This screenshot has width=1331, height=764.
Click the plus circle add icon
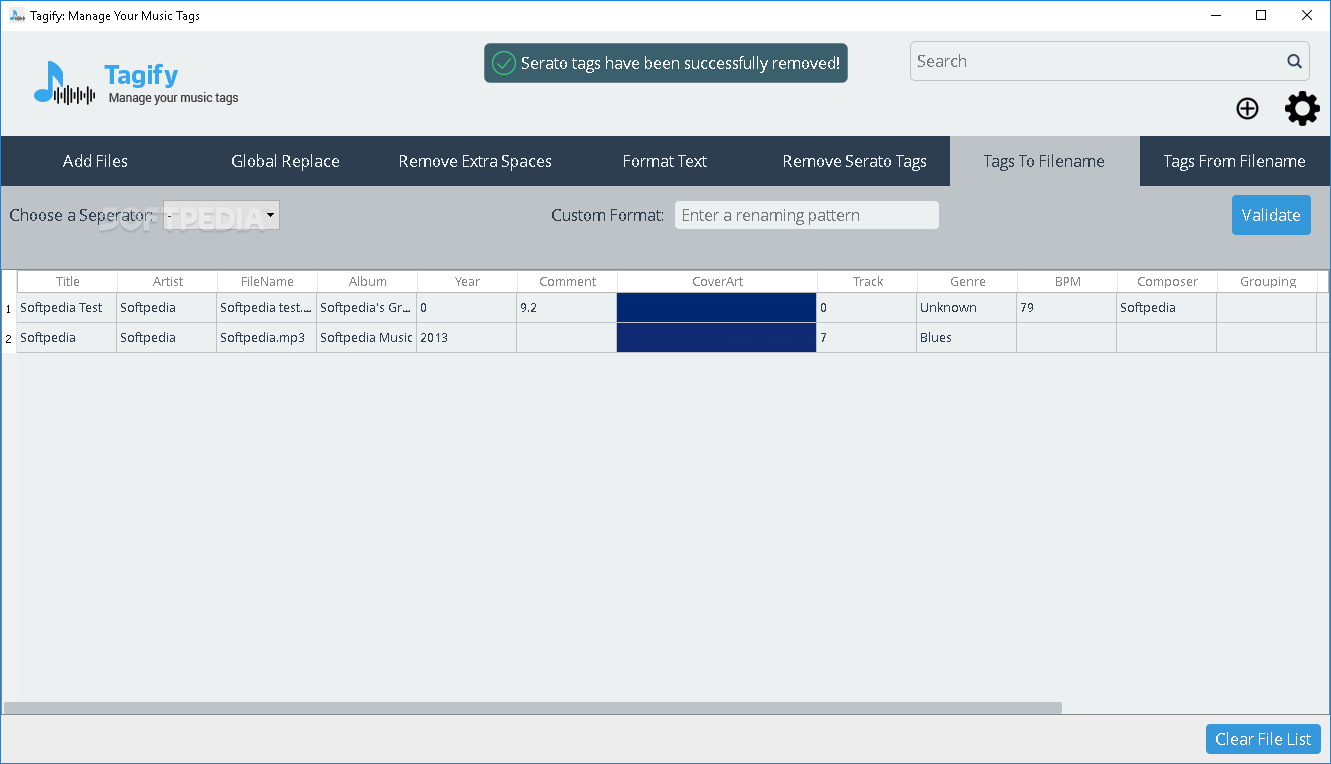click(1247, 108)
